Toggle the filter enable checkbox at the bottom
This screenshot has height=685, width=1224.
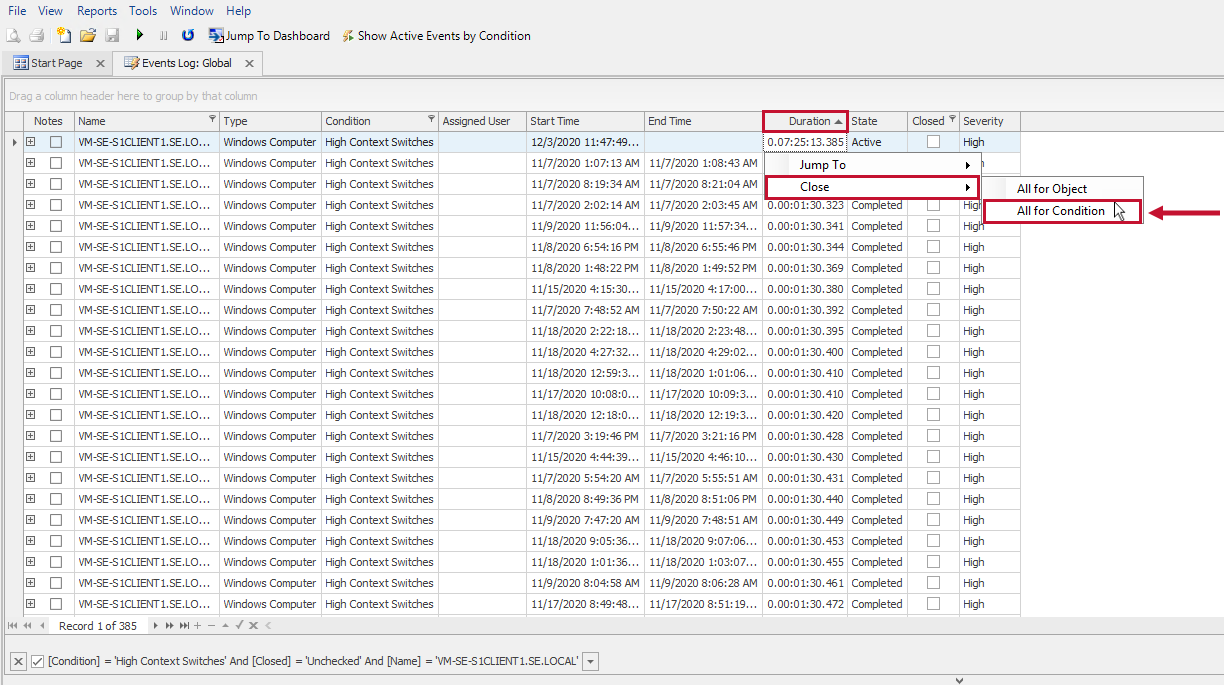[37, 661]
